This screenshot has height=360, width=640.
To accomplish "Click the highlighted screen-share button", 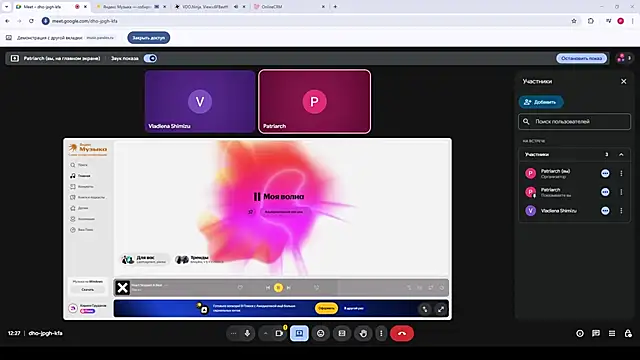I will [x=299, y=333].
